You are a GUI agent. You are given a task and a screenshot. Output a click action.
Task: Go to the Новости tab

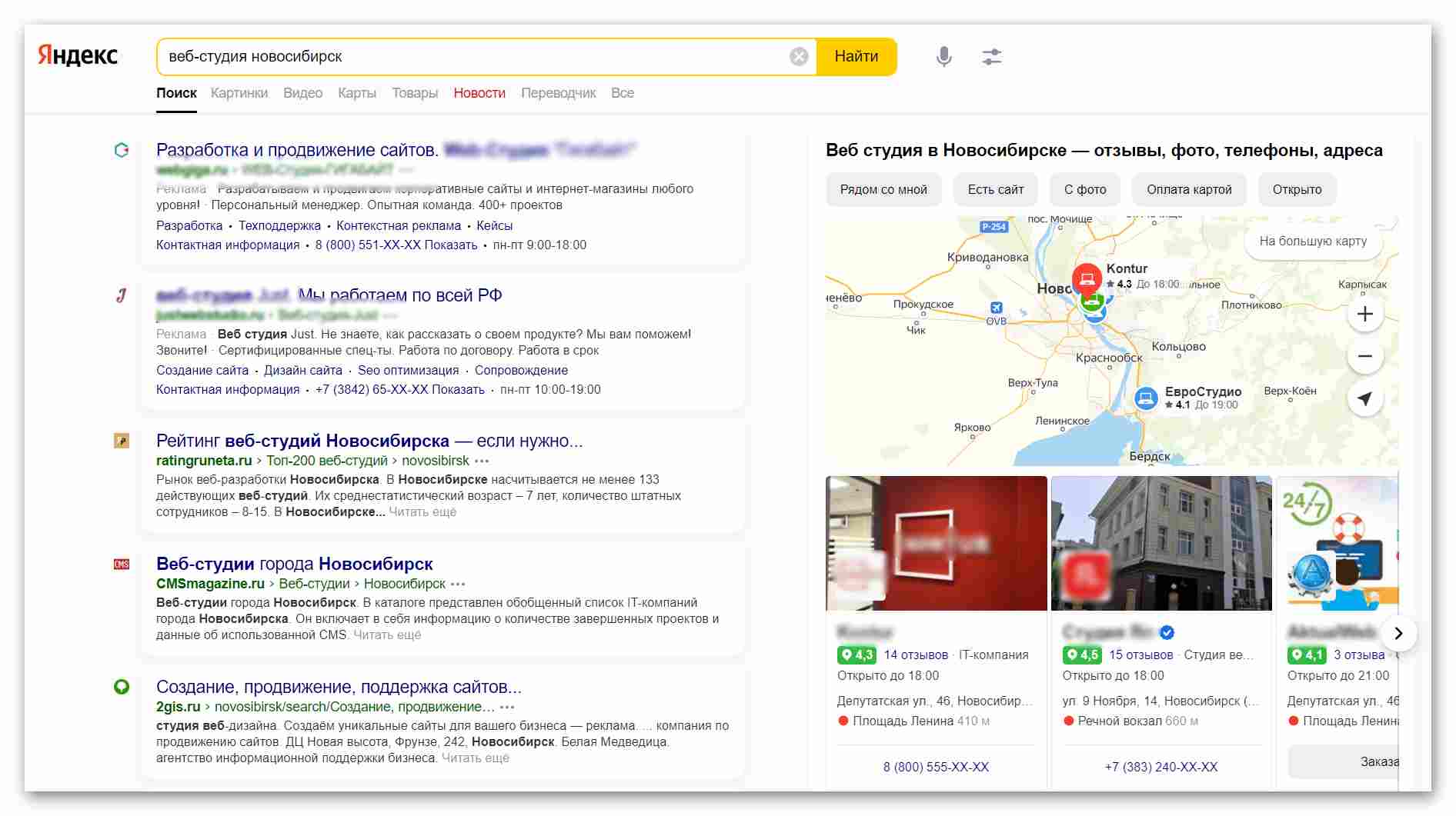pyautogui.click(x=479, y=93)
